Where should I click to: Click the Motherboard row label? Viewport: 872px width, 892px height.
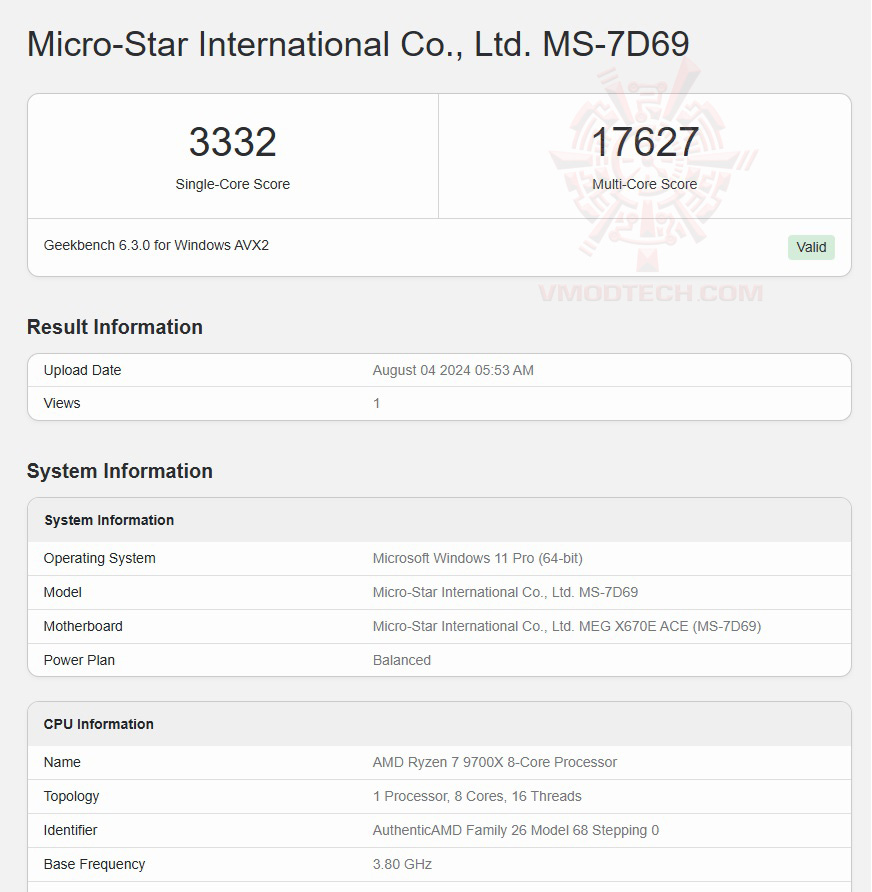click(83, 626)
